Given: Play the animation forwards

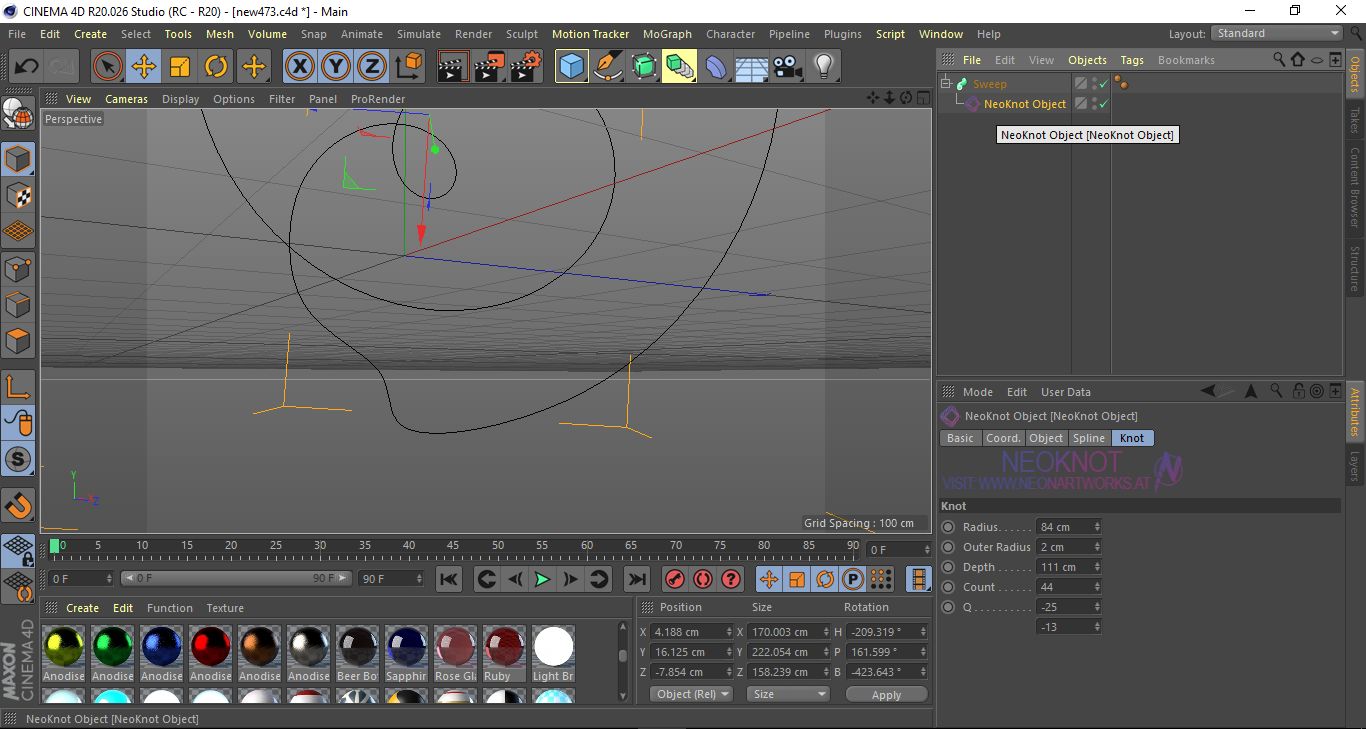Looking at the screenshot, I should click(x=542, y=579).
